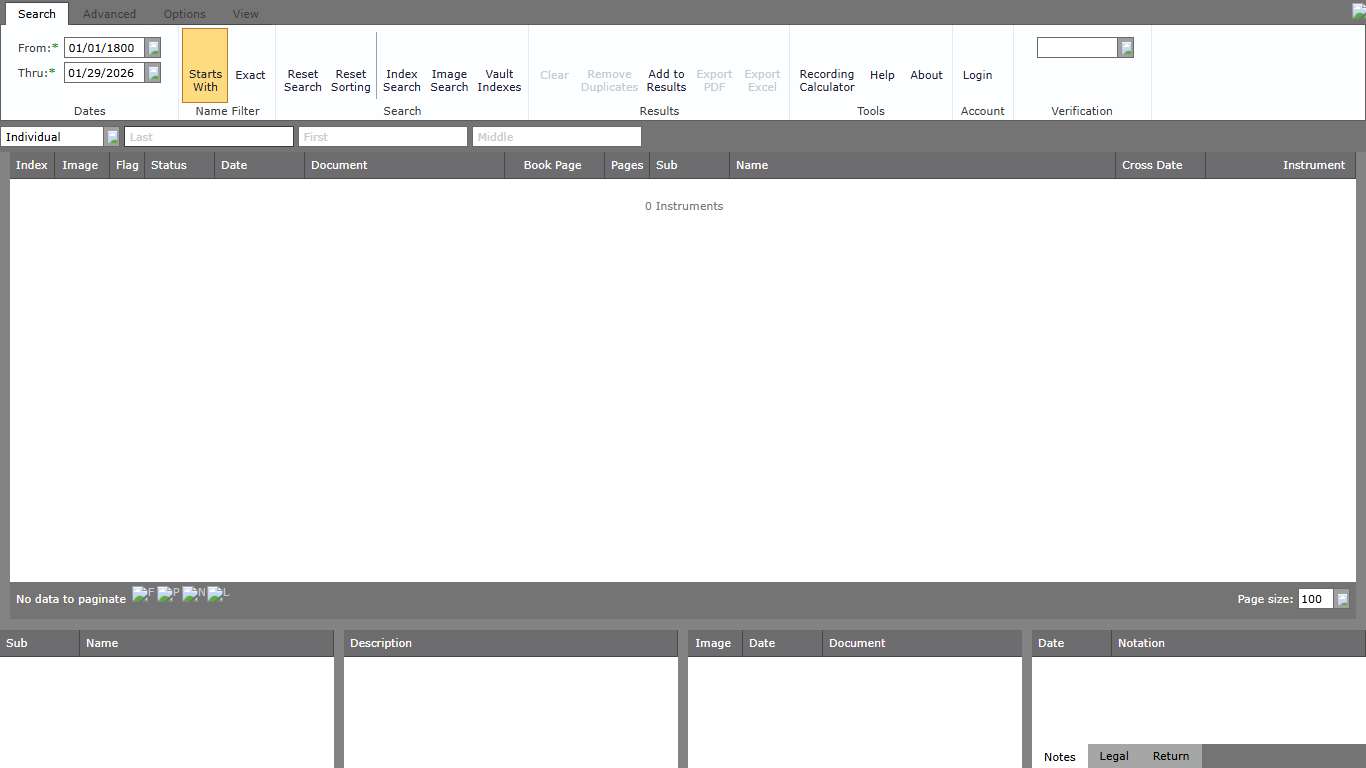Go to next page pagination icon

[192, 594]
